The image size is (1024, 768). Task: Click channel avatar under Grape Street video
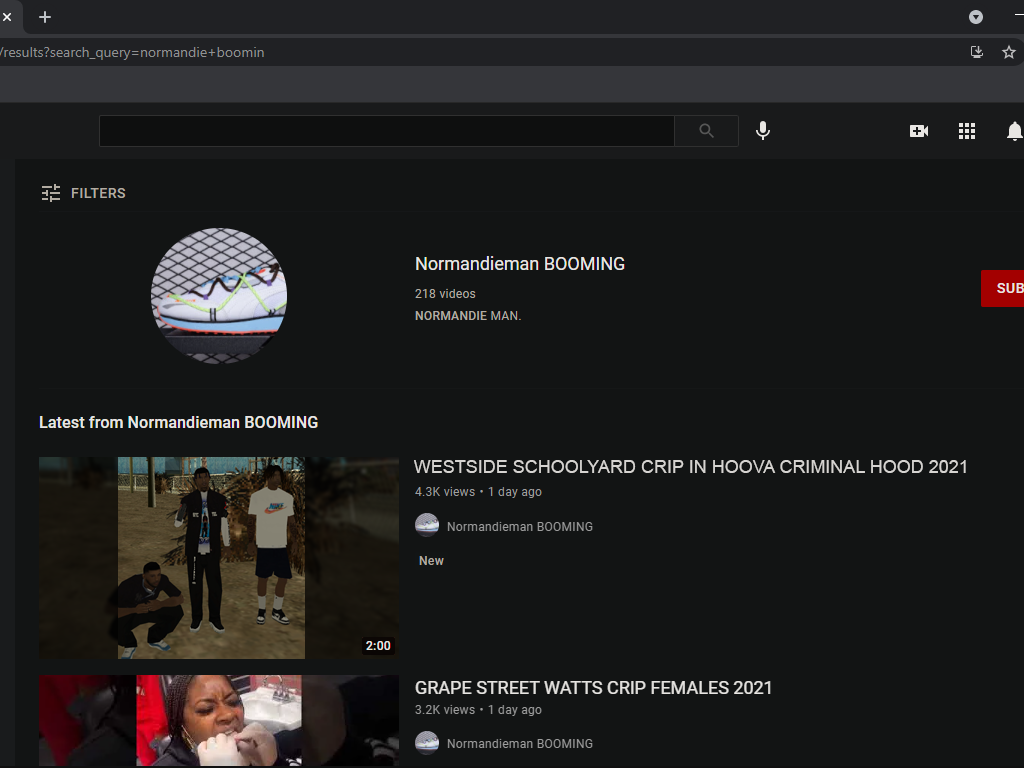(427, 743)
